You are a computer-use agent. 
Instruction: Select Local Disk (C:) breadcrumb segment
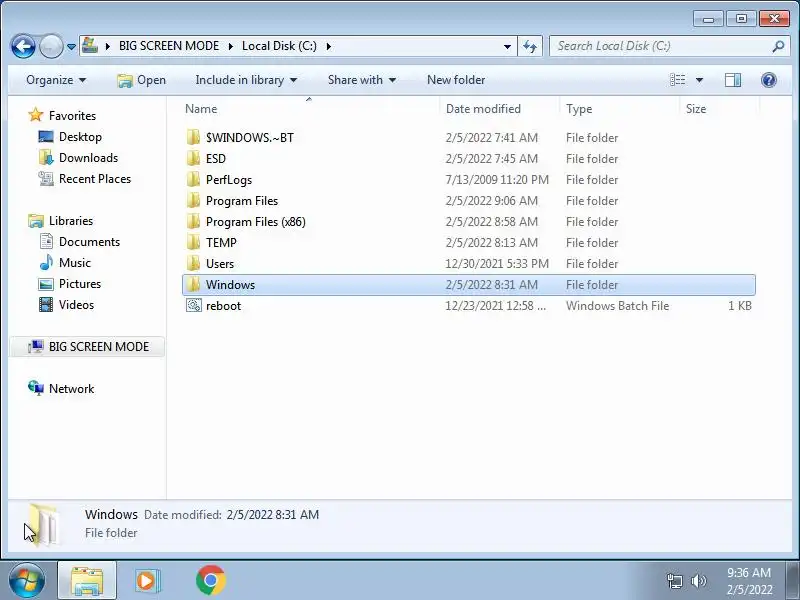pyautogui.click(x=279, y=46)
